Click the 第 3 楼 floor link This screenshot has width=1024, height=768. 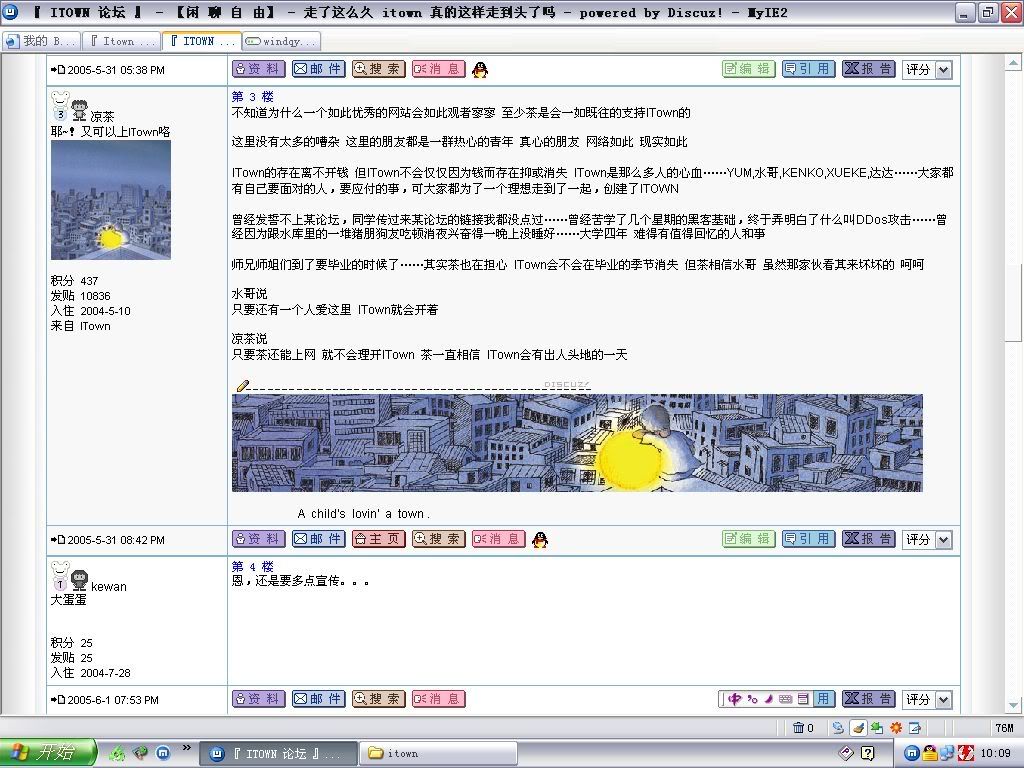(252, 97)
